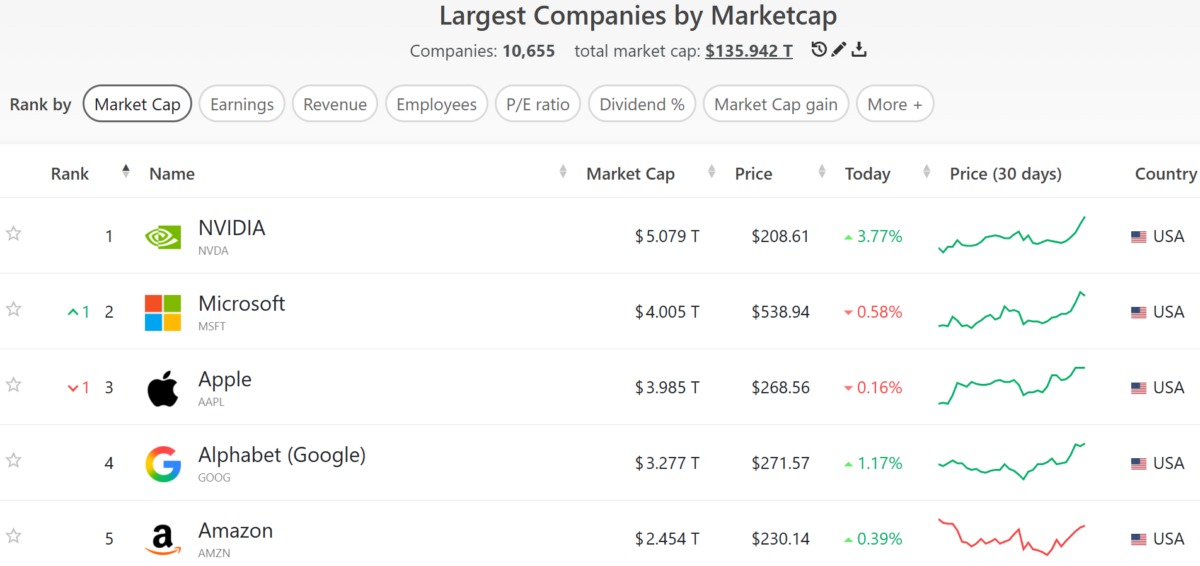Image resolution: width=1200 pixels, height=566 pixels.
Task: Click the pencil edit icon
Action: [839, 50]
